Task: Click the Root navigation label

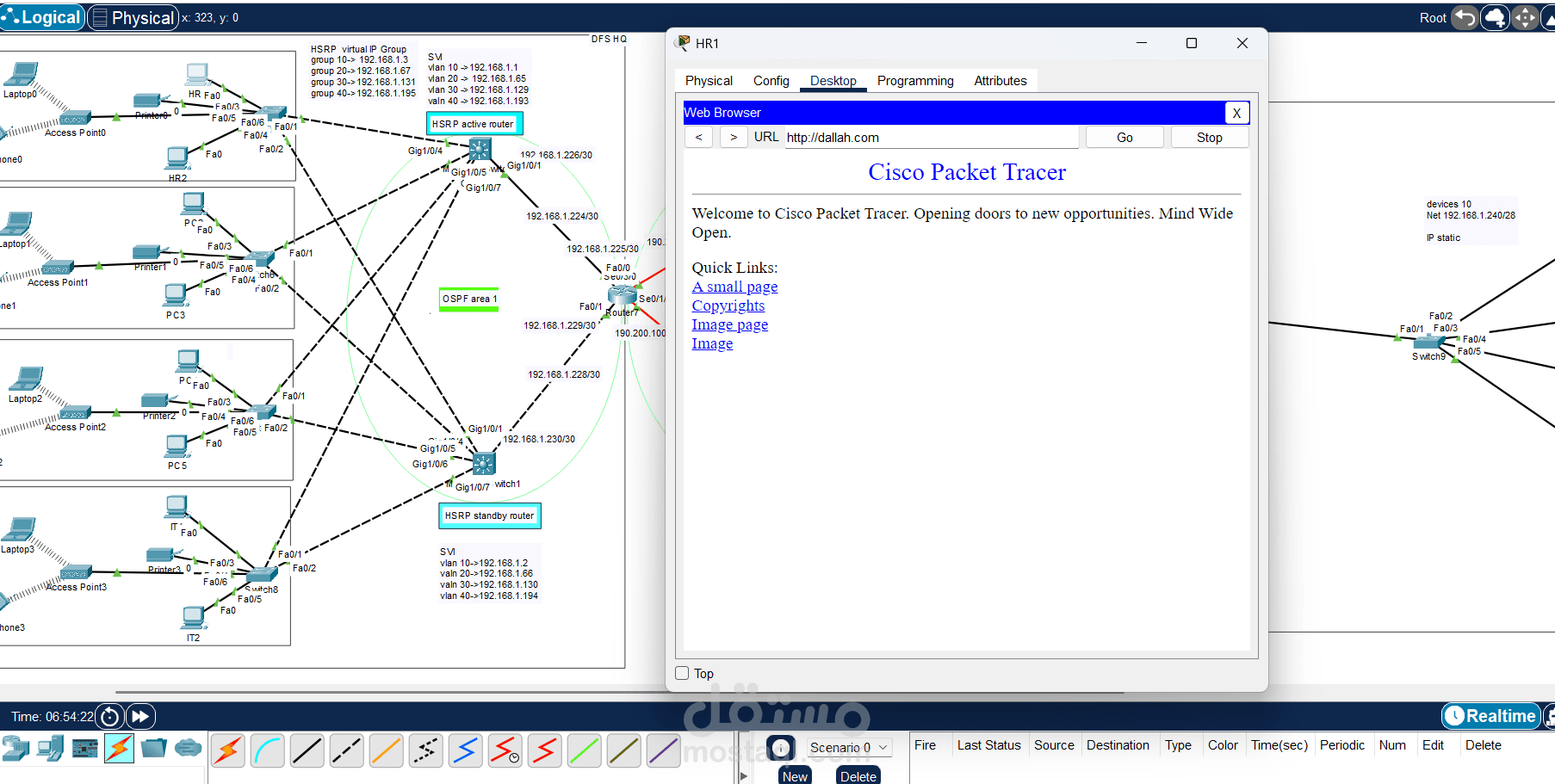Action: (1433, 18)
